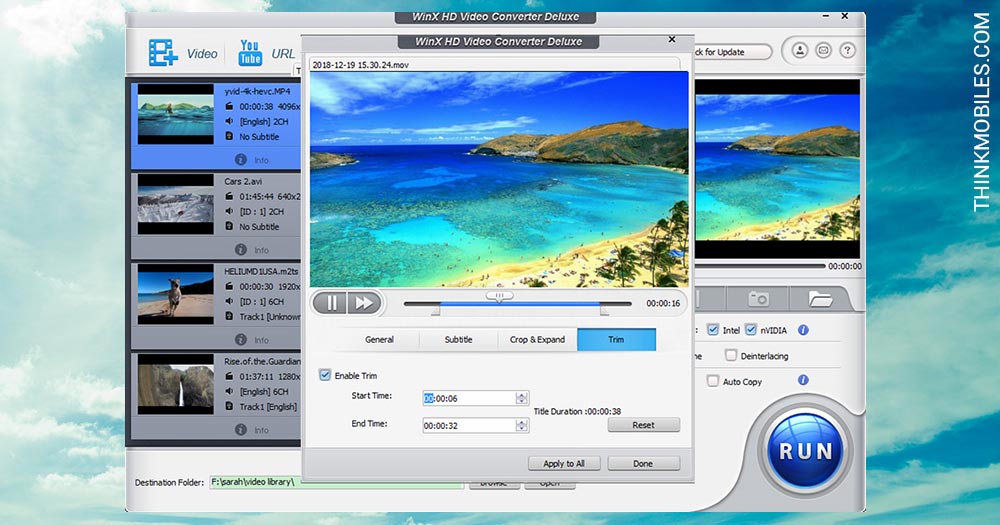Screen dimensions: 1000x525
Task: Click Apply to All button
Action: [x=564, y=463]
